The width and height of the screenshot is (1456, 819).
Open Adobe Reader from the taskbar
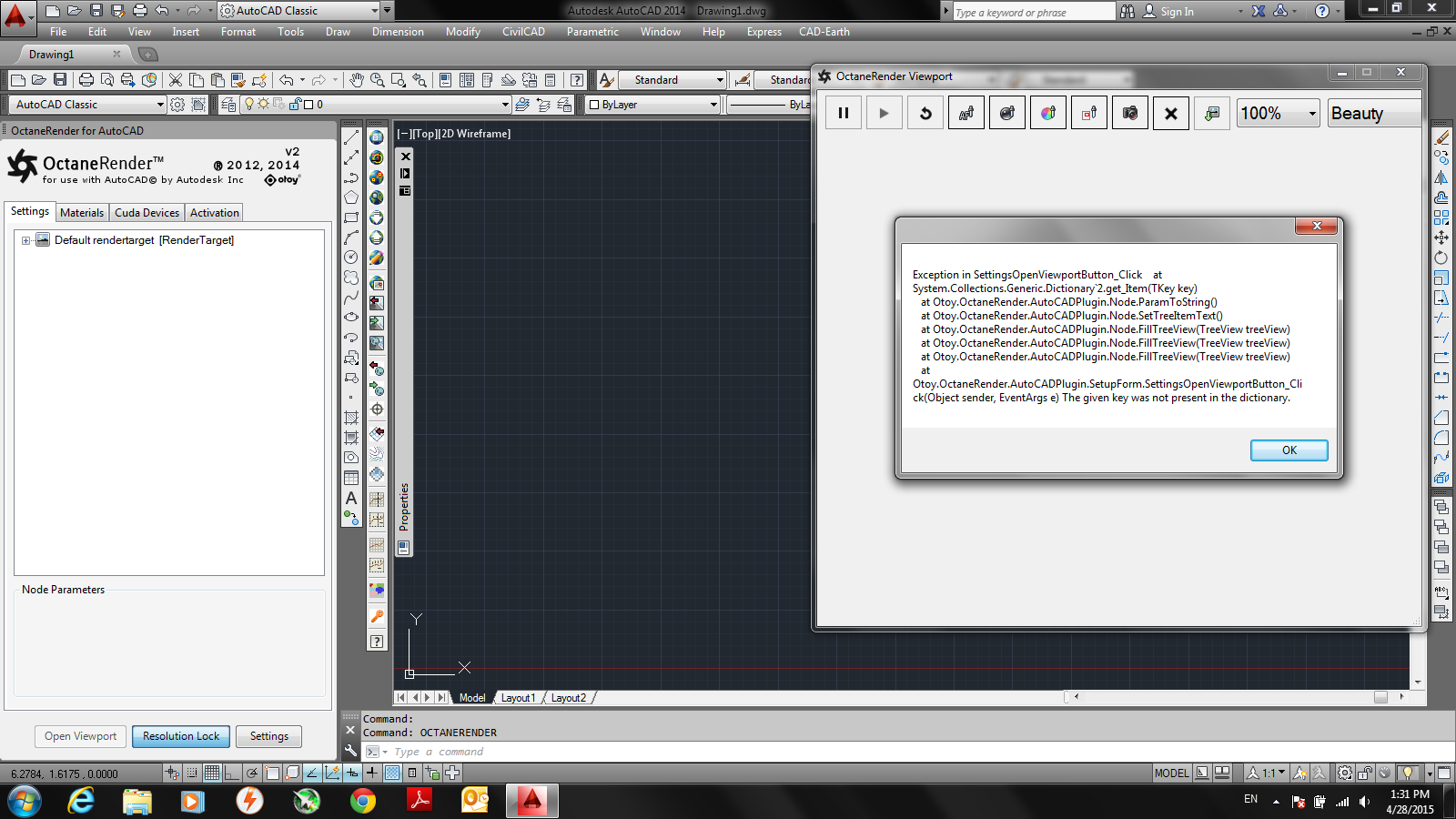[x=420, y=801]
